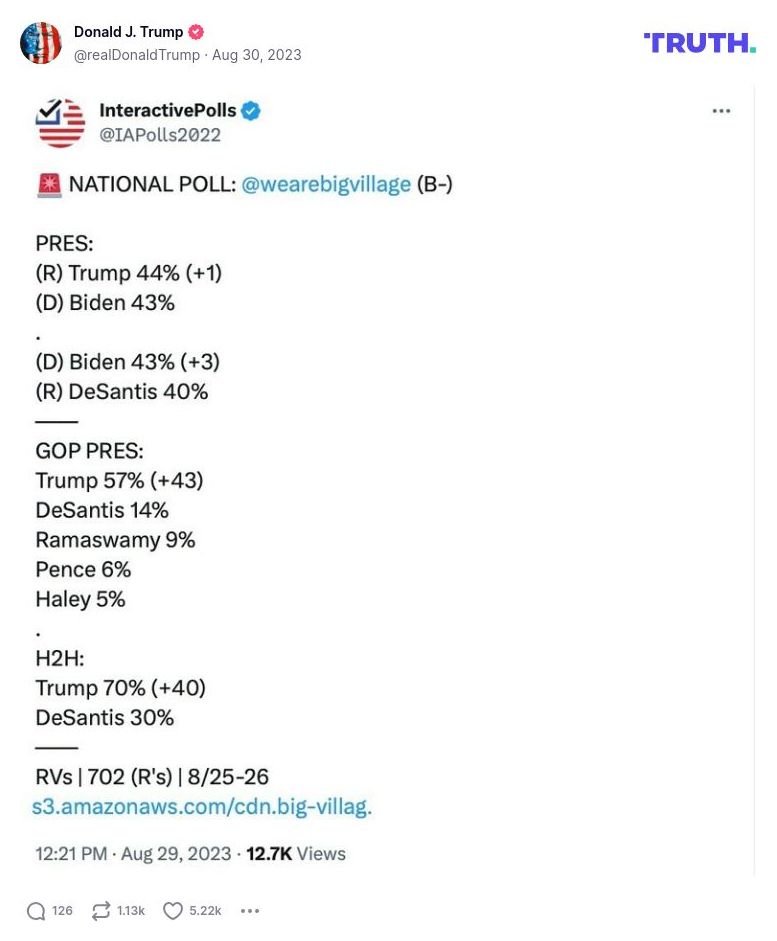Screen dimensions: 777x941
Task: Select the @realDonaldTrump username
Action: click(137, 55)
